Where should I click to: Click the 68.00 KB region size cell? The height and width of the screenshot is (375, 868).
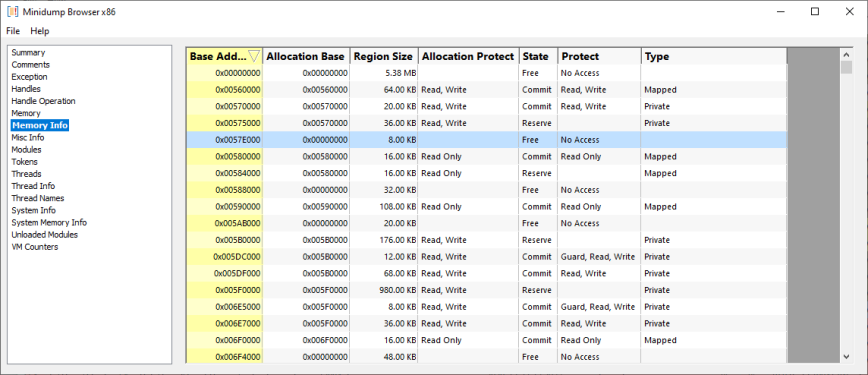384,273
